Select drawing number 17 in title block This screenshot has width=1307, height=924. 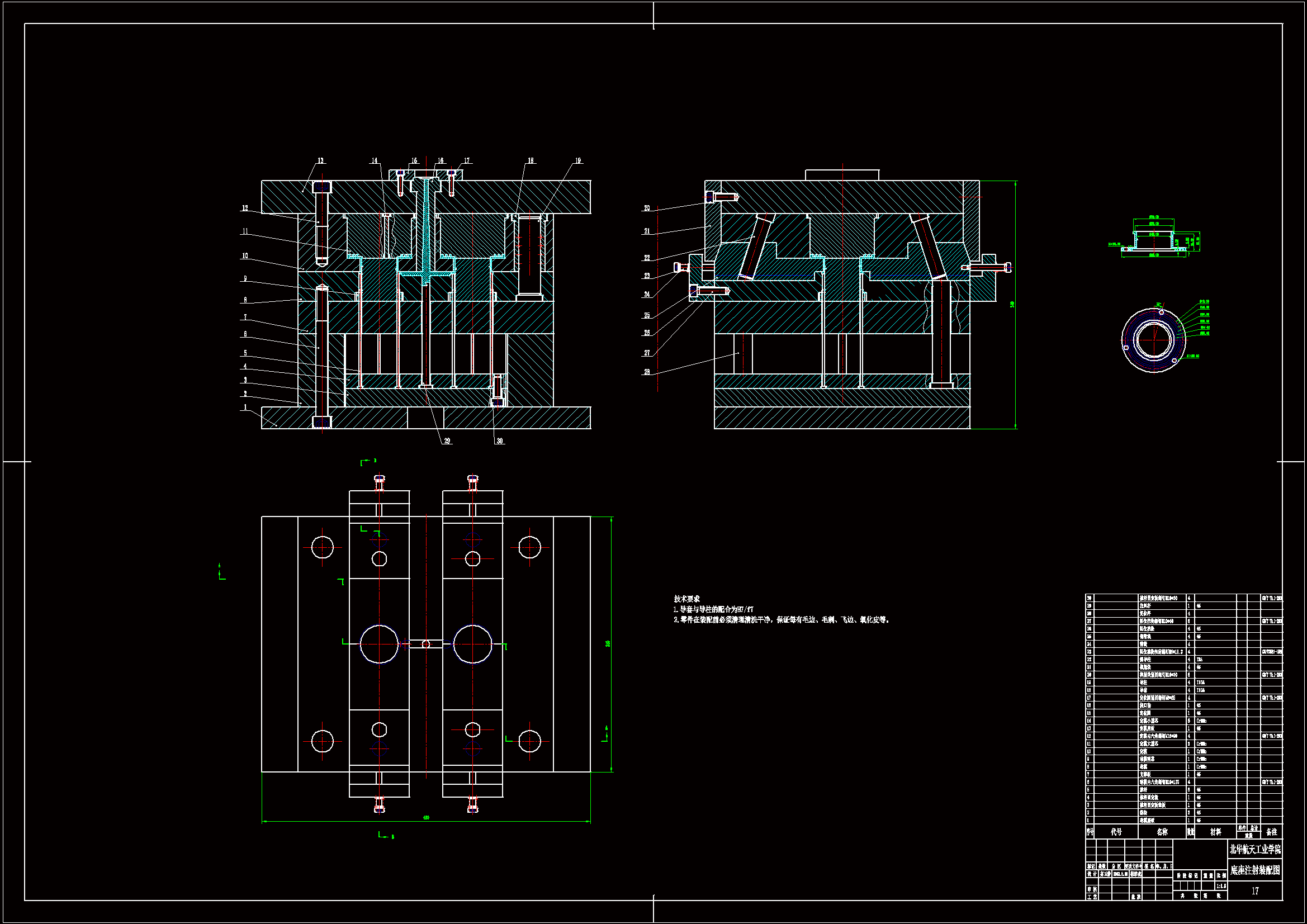[x=1254, y=891]
